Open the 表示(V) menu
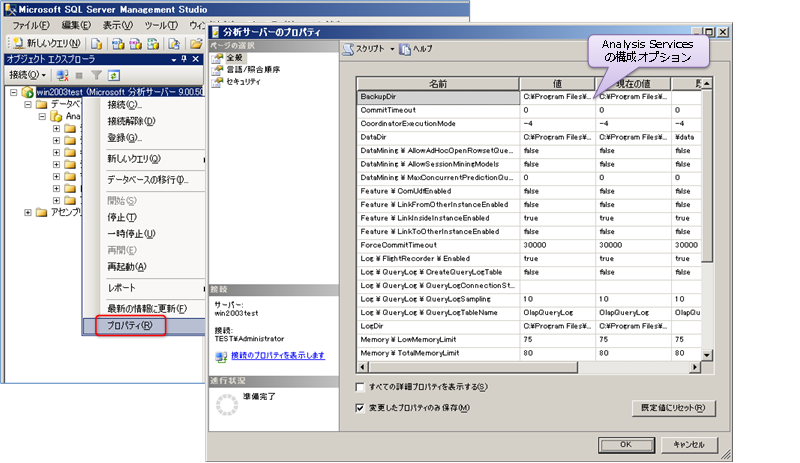The width and height of the screenshot is (800, 463). (x=118, y=25)
